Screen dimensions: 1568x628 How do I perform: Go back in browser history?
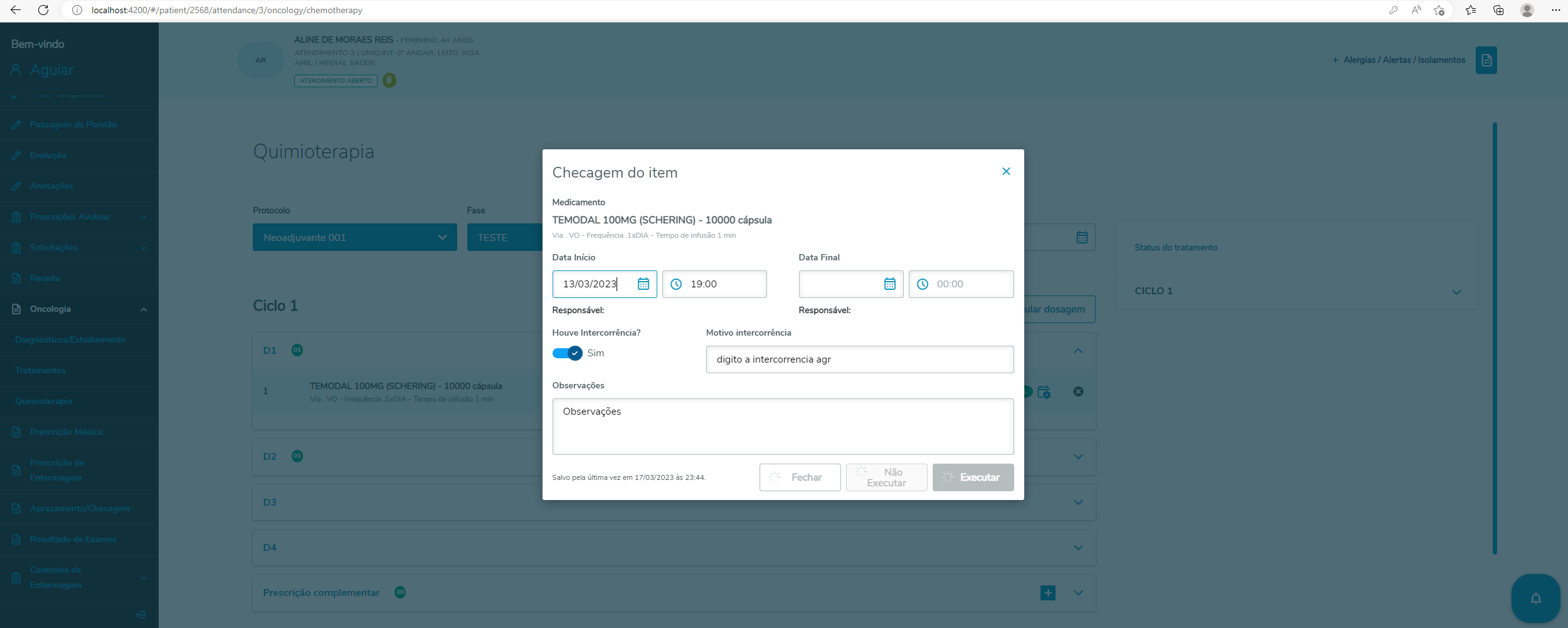(16, 10)
